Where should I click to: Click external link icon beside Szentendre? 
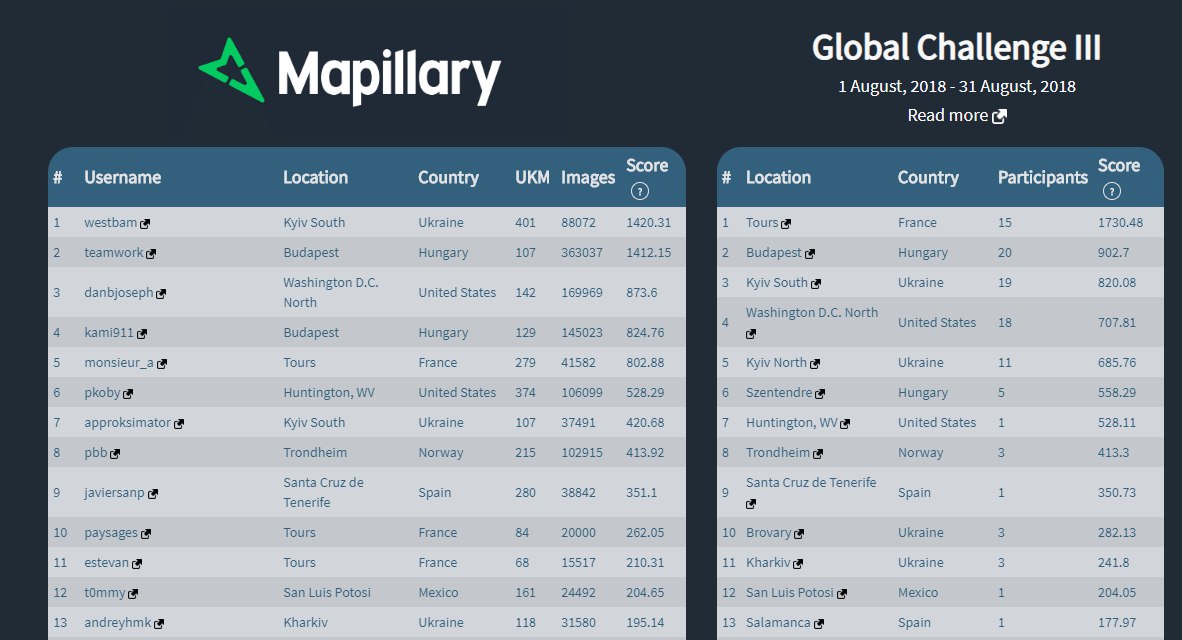click(x=819, y=394)
